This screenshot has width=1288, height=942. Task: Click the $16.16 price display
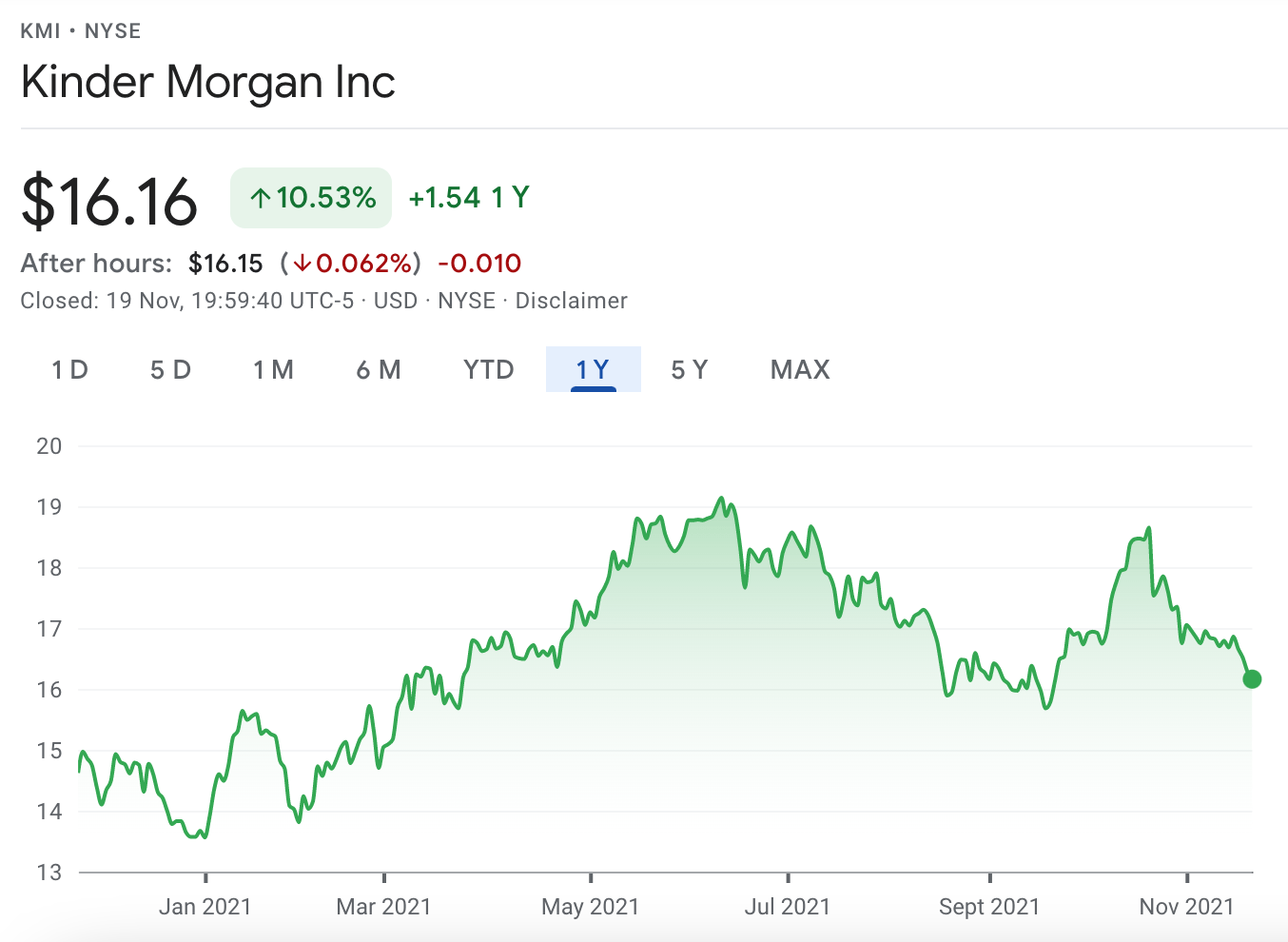(109, 200)
